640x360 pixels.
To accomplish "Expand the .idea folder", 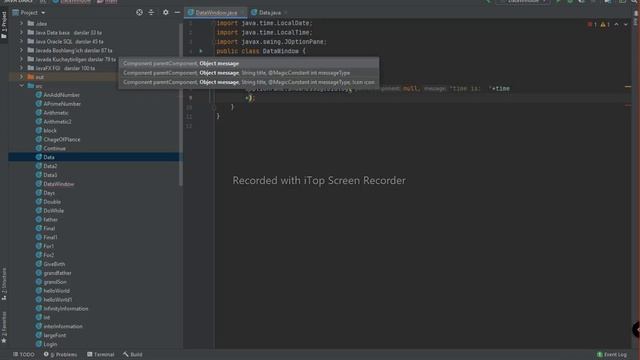I will tap(21, 24).
